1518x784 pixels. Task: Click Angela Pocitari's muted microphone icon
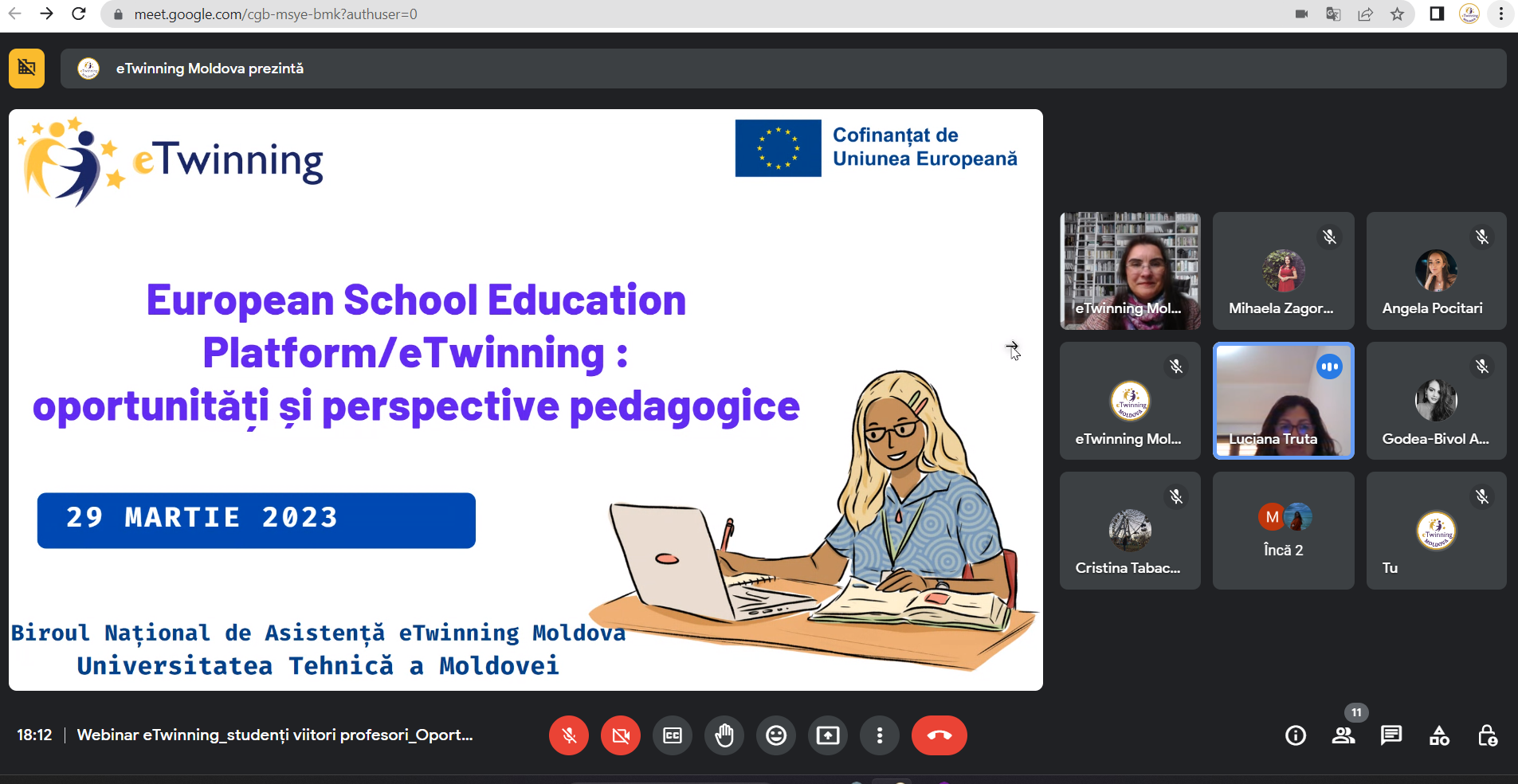pos(1482,237)
